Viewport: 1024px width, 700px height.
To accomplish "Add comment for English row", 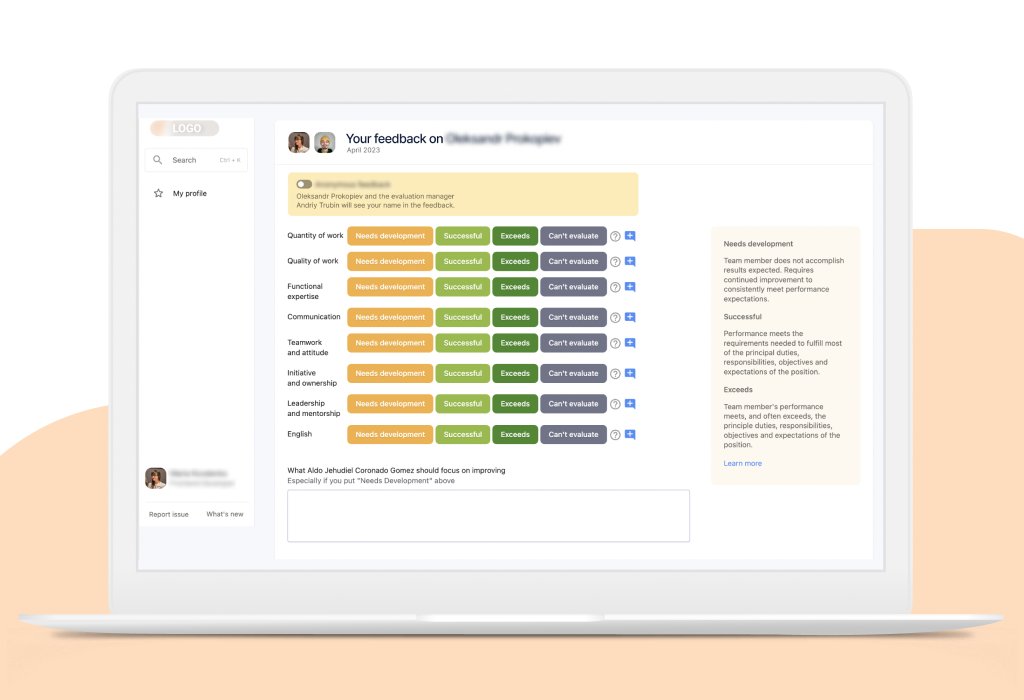I will point(630,434).
